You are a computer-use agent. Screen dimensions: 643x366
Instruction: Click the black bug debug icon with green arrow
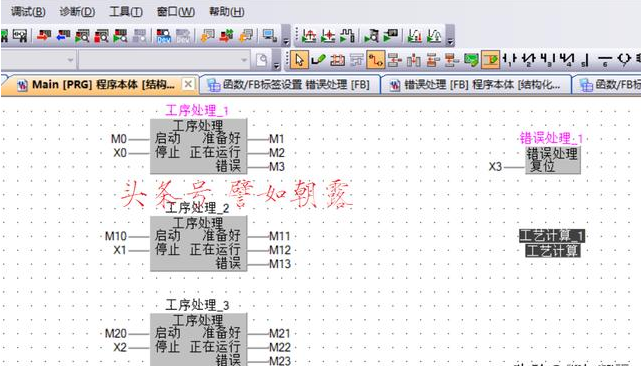point(372,36)
